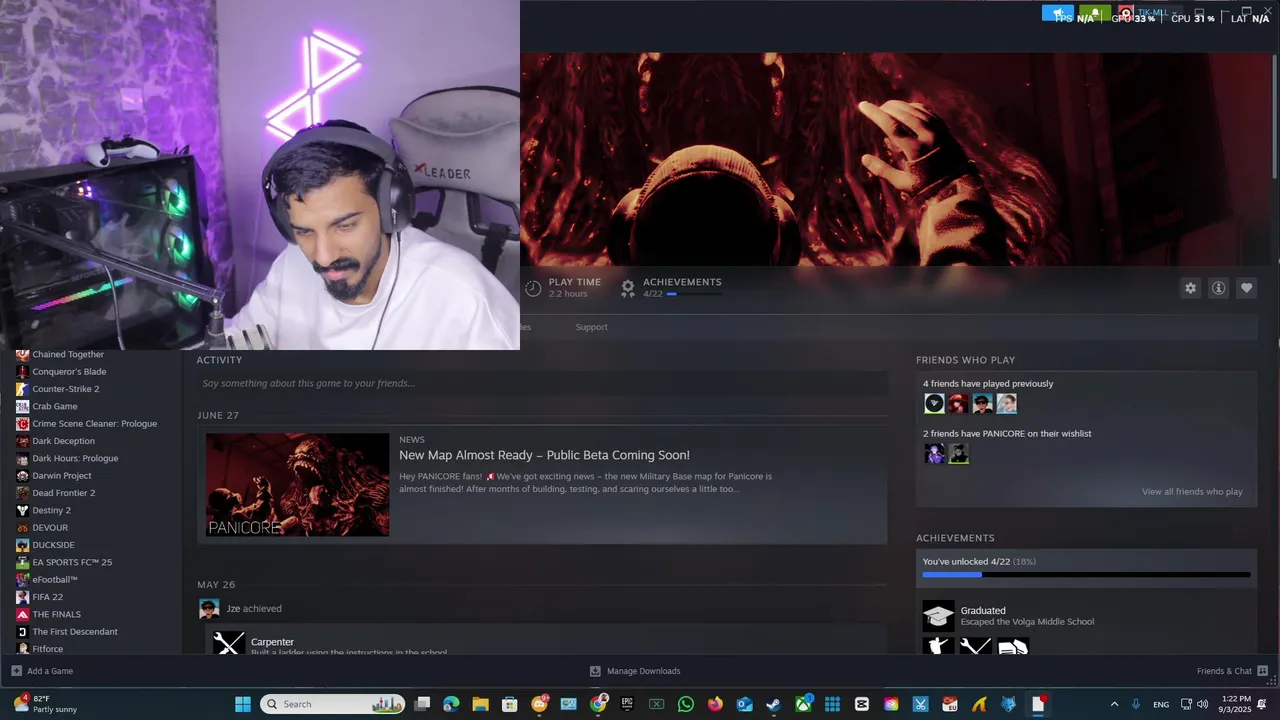This screenshot has width=1280, height=720.
Task: Open Microsoft Edge from the taskbar
Action: pos(451,704)
